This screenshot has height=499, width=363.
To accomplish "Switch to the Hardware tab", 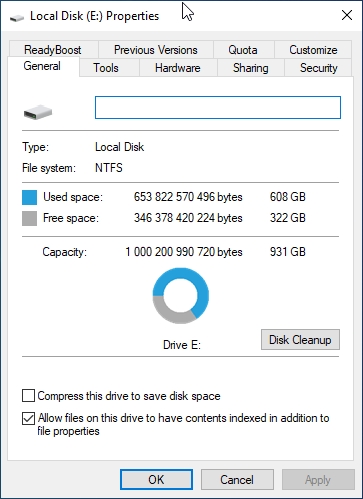I will tap(178, 68).
